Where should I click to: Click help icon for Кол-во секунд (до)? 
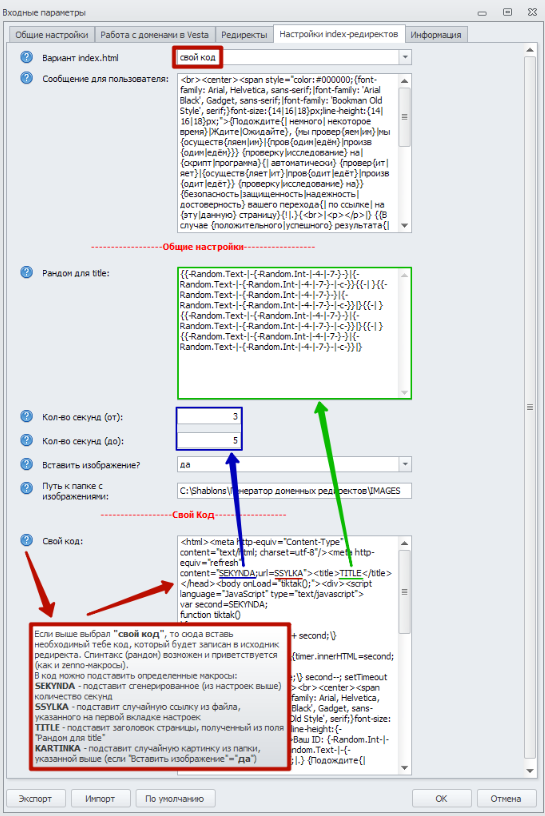pos(27,440)
